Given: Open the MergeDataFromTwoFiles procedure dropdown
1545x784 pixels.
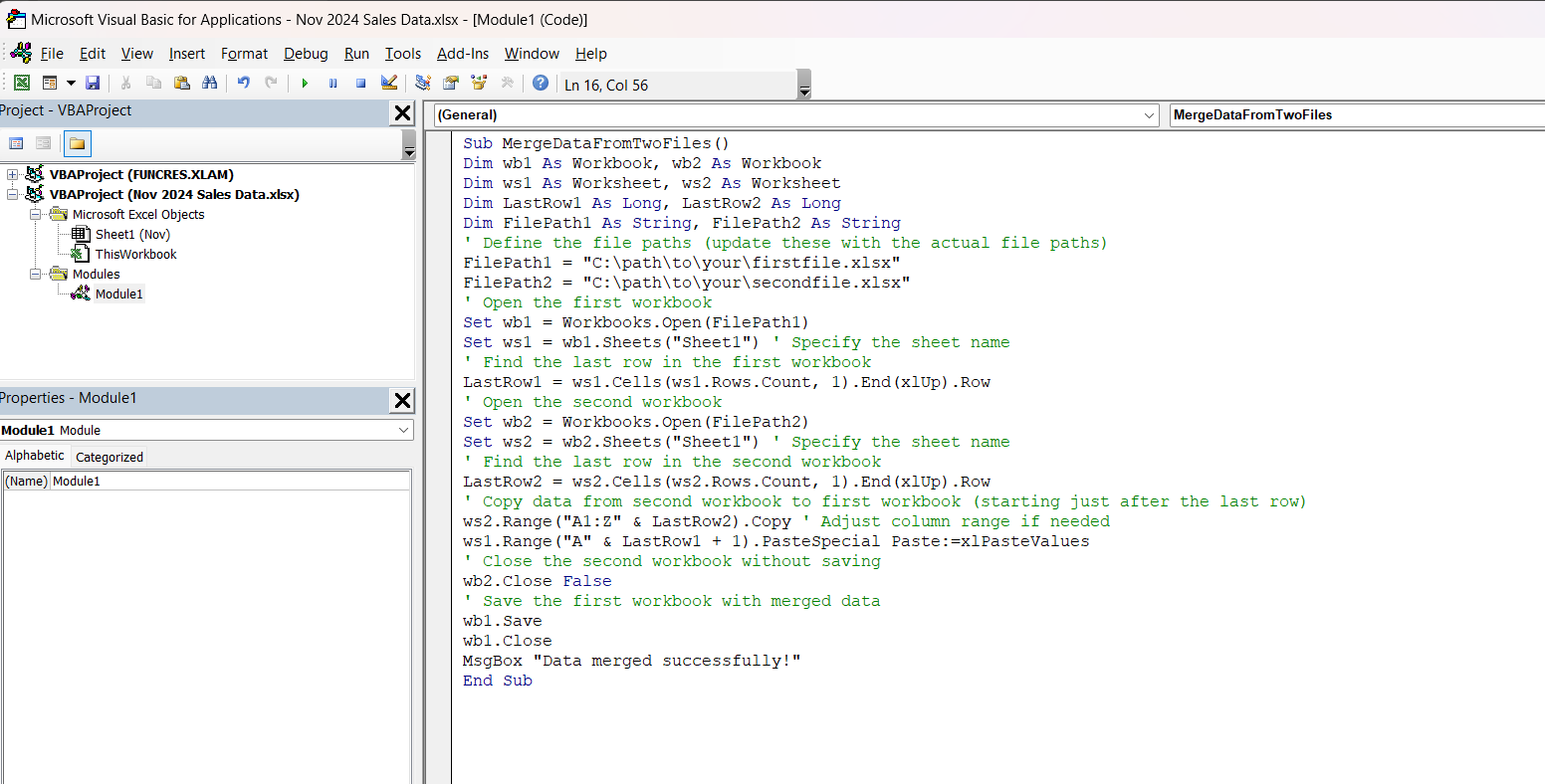Looking at the screenshot, I should (x=1357, y=115).
